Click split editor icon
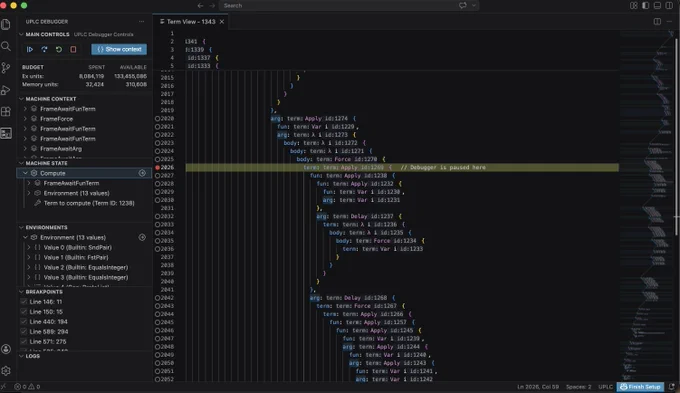The height and width of the screenshot is (393, 680). tap(657, 22)
